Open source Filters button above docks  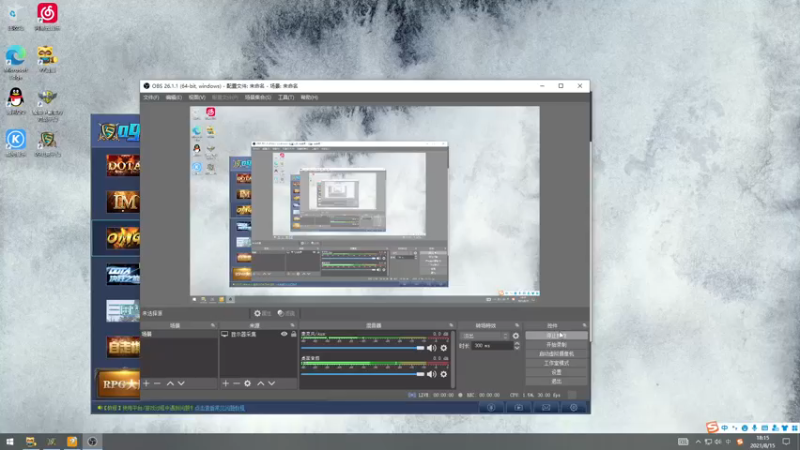[x=287, y=313]
